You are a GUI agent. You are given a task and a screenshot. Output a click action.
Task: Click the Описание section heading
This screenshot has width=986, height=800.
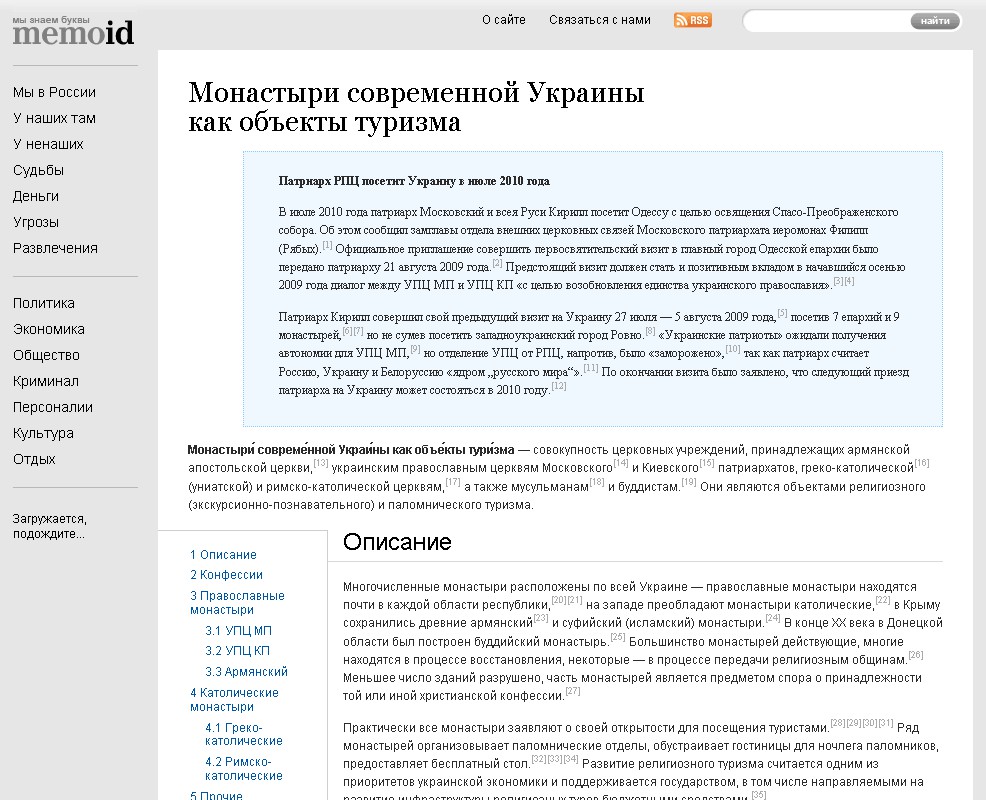click(x=397, y=542)
